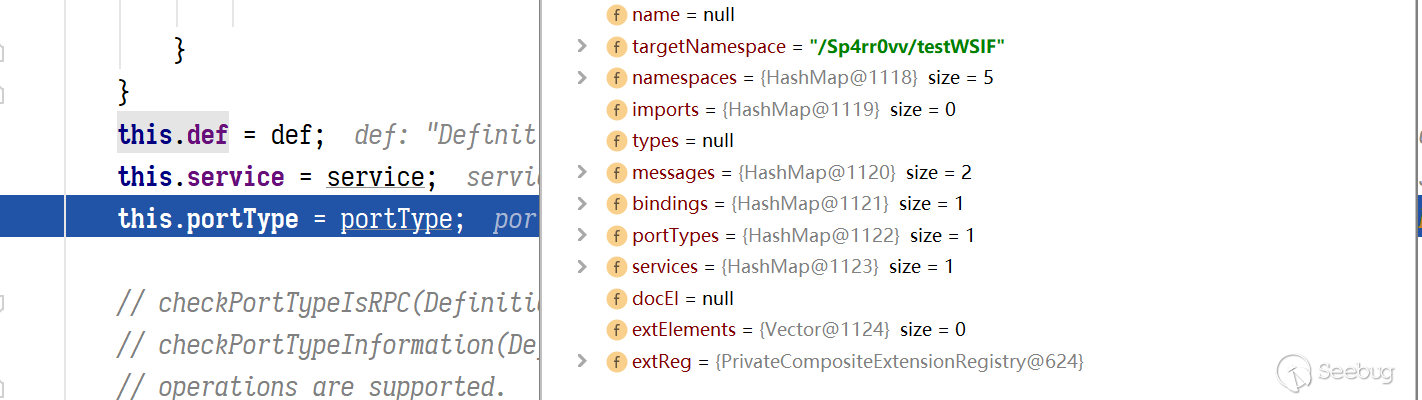
Task: Click the highlighted this.def assignment
Action: coord(173,133)
